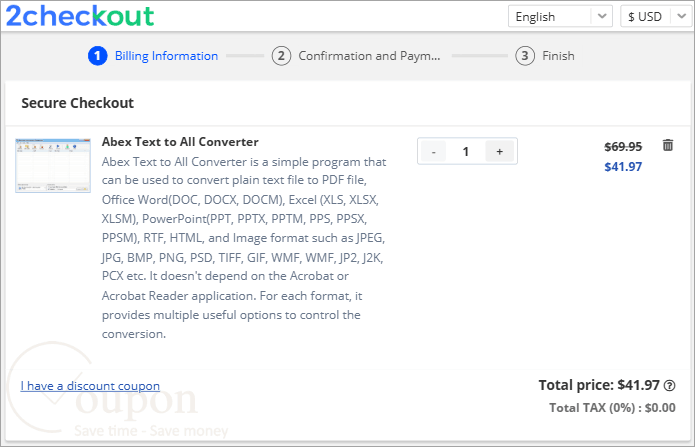Screen dimensions: 695x447
Task: Increase quantity with the plus button
Action: (500, 151)
